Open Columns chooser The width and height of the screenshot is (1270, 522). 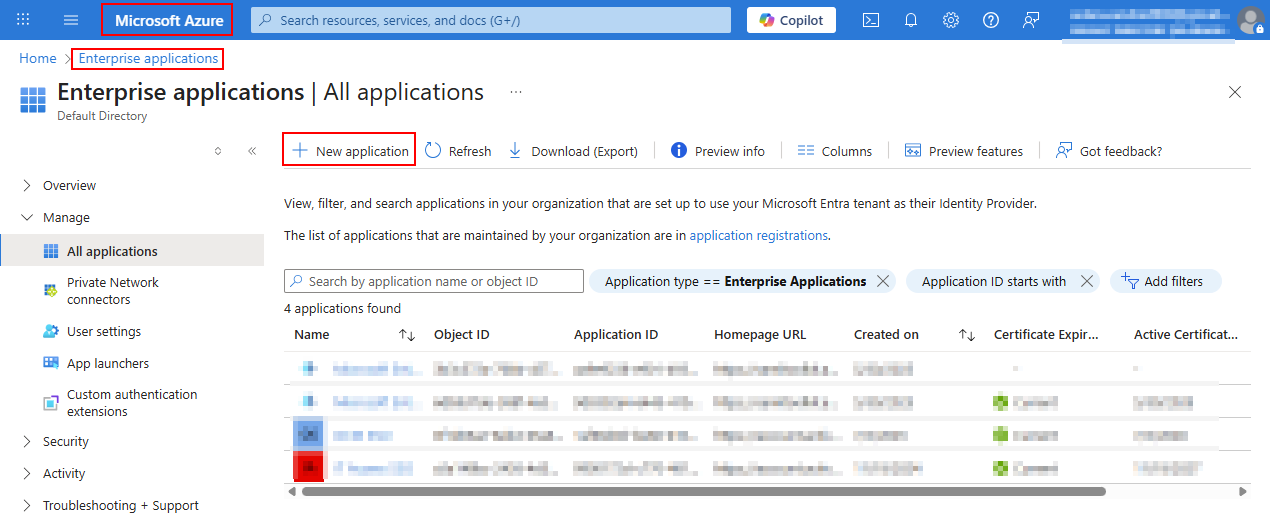coord(835,151)
